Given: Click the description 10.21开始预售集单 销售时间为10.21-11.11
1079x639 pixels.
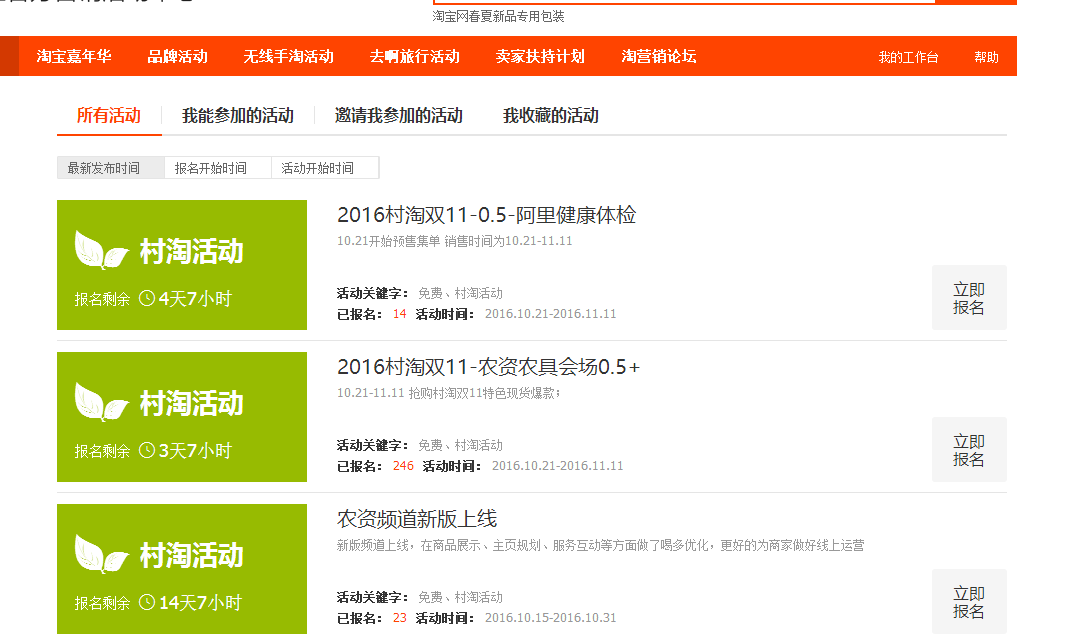Looking at the screenshot, I should pyautogui.click(x=454, y=241).
